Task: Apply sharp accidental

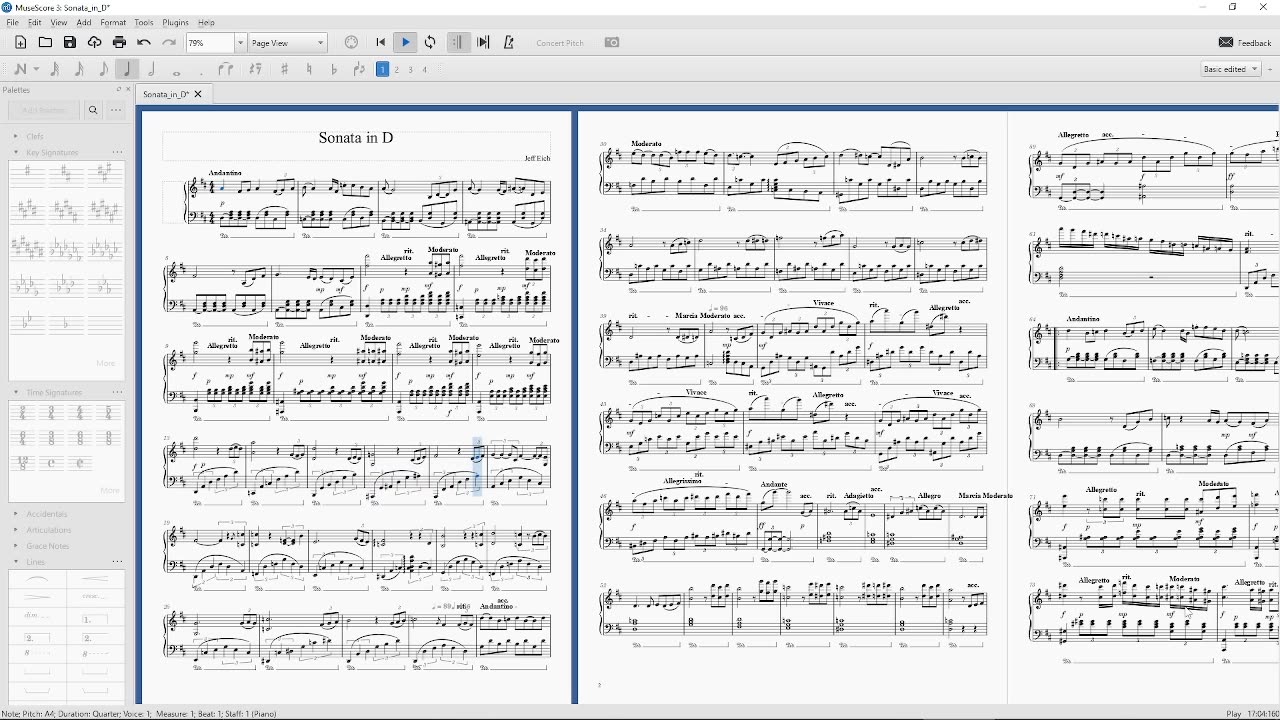Action: point(285,69)
